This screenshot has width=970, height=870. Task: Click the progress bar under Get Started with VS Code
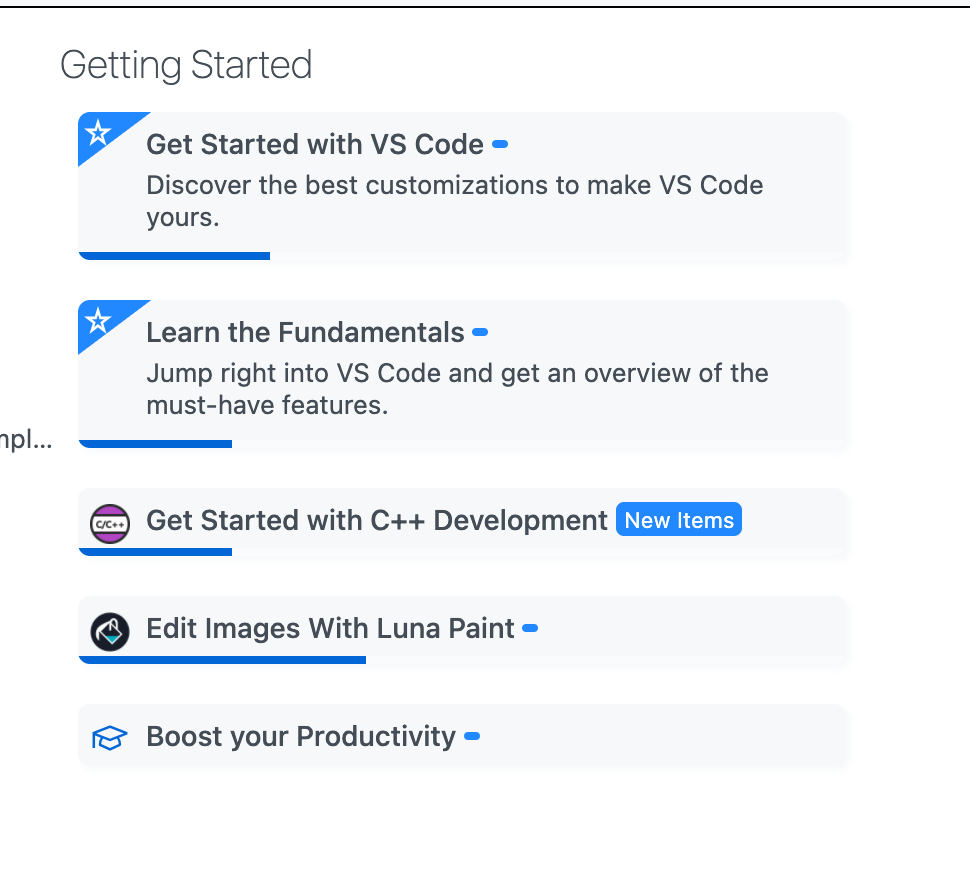(x=174, y=257)
